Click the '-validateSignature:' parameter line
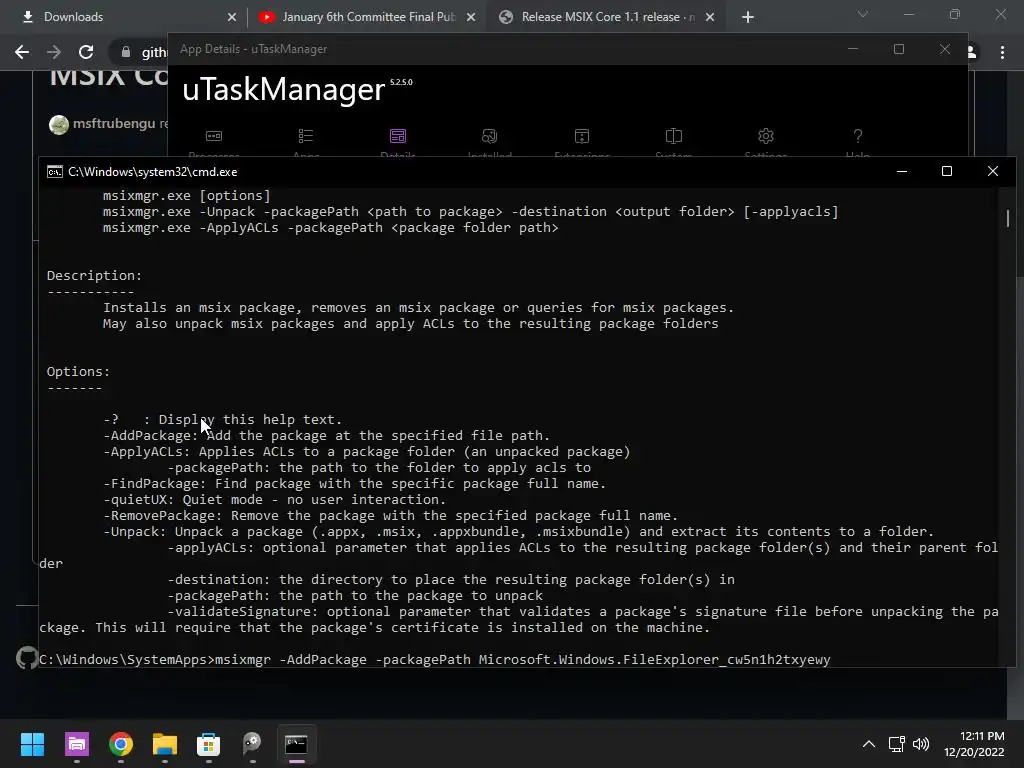Viewport: 1024px width, 768px height. tap(583, 612)
